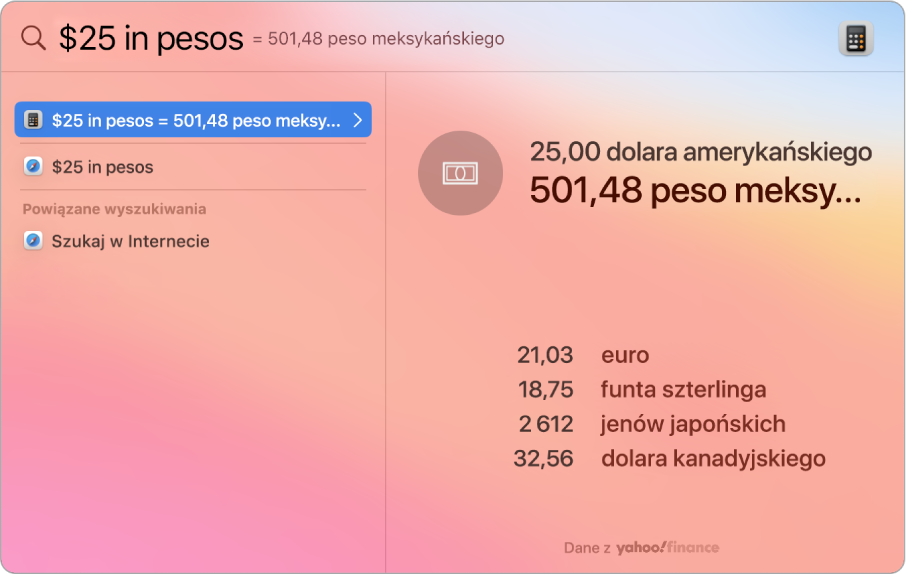This screenshot has height=575, width=907.
Task: Open the Yahoo Finance data source link
Action: [x=668, y=547]
